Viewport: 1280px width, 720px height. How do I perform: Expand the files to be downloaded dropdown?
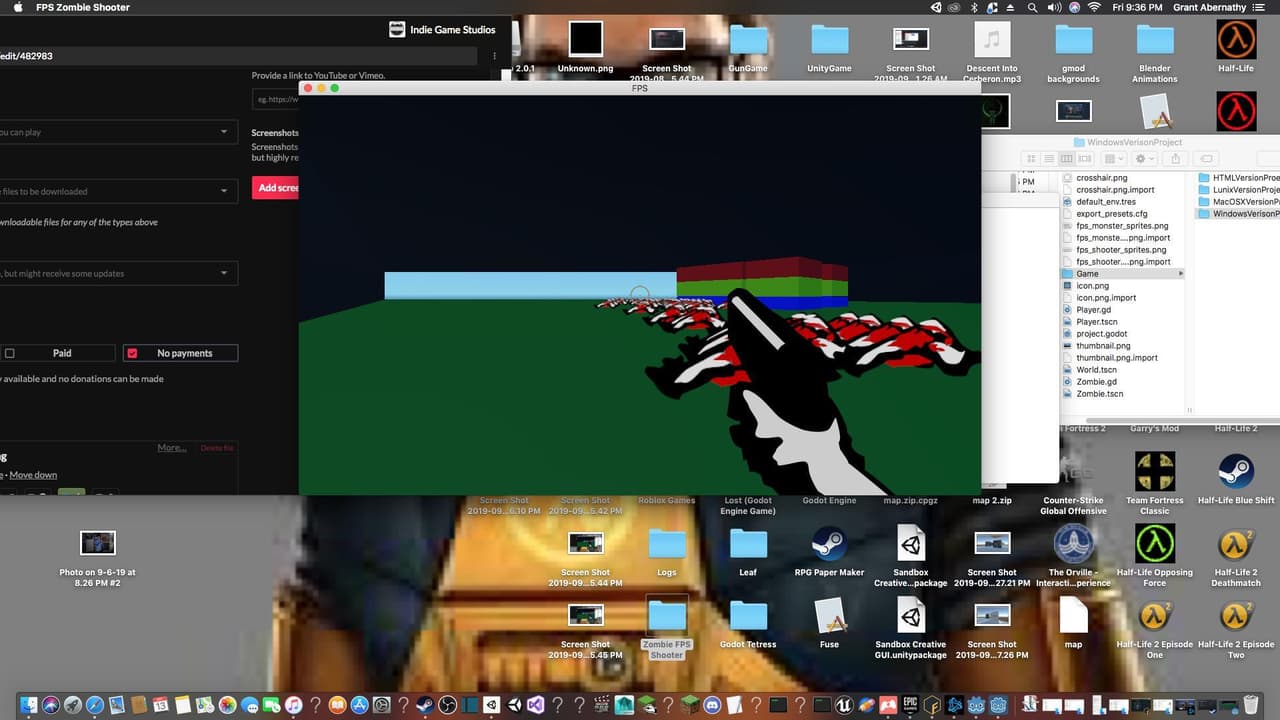pos(119,190)
